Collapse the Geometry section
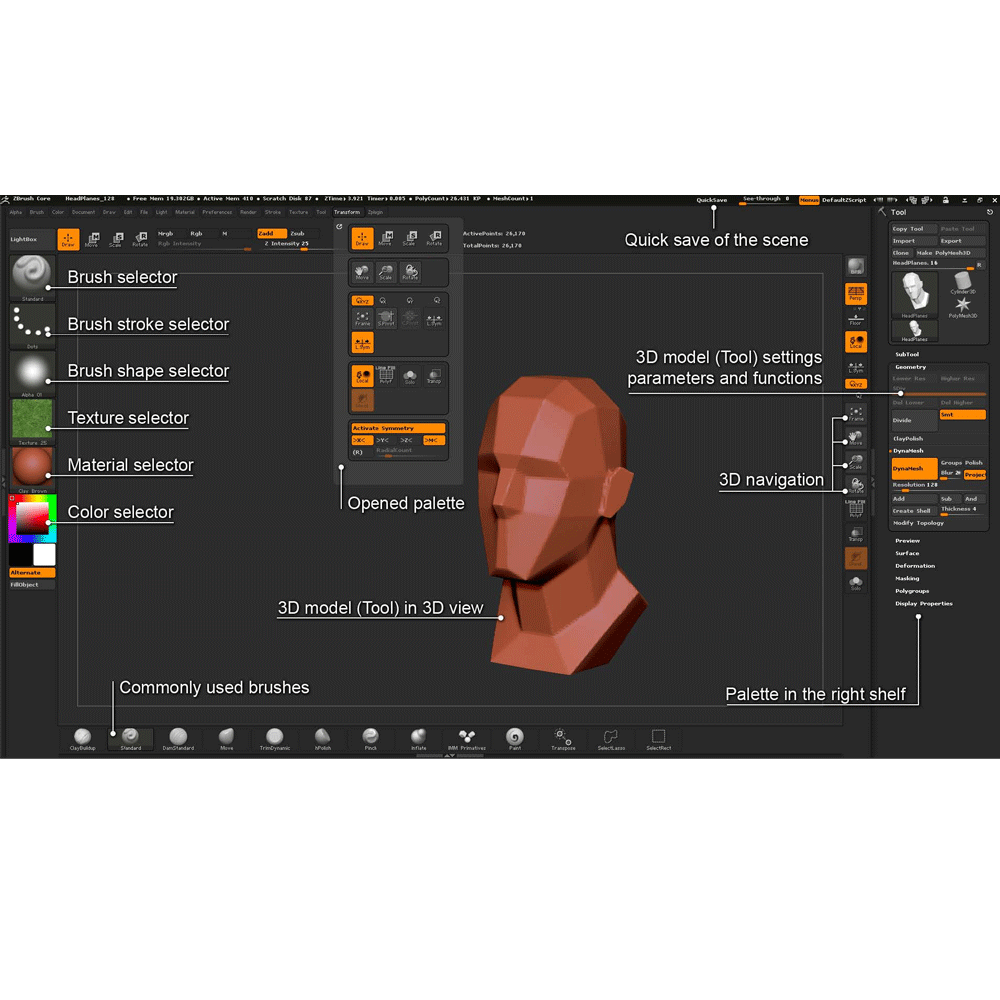The height and width of the screenshot is (1000, 1000). click(910, 367)
